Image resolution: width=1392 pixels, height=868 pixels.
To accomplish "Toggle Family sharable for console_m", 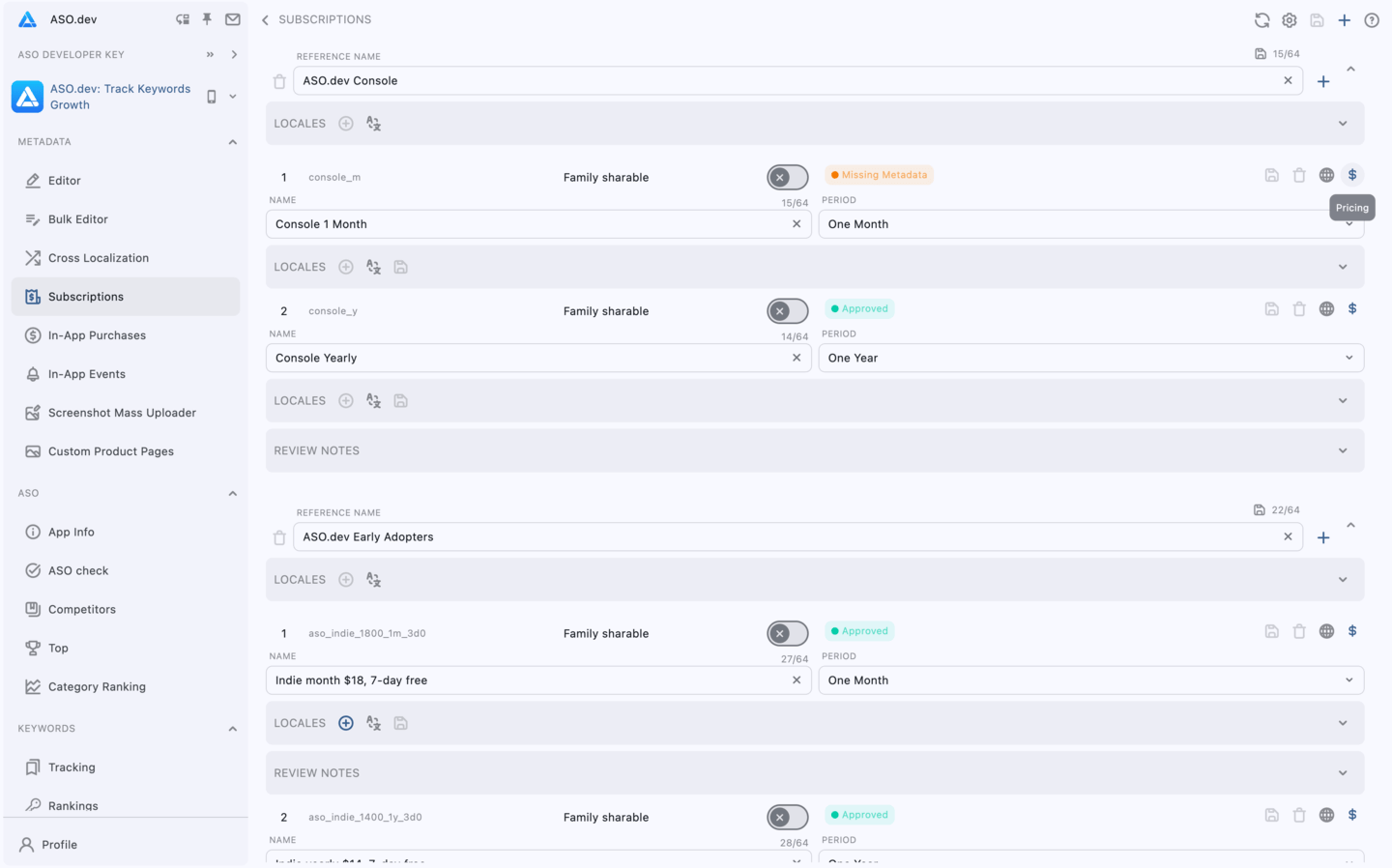I will point(787,178).
